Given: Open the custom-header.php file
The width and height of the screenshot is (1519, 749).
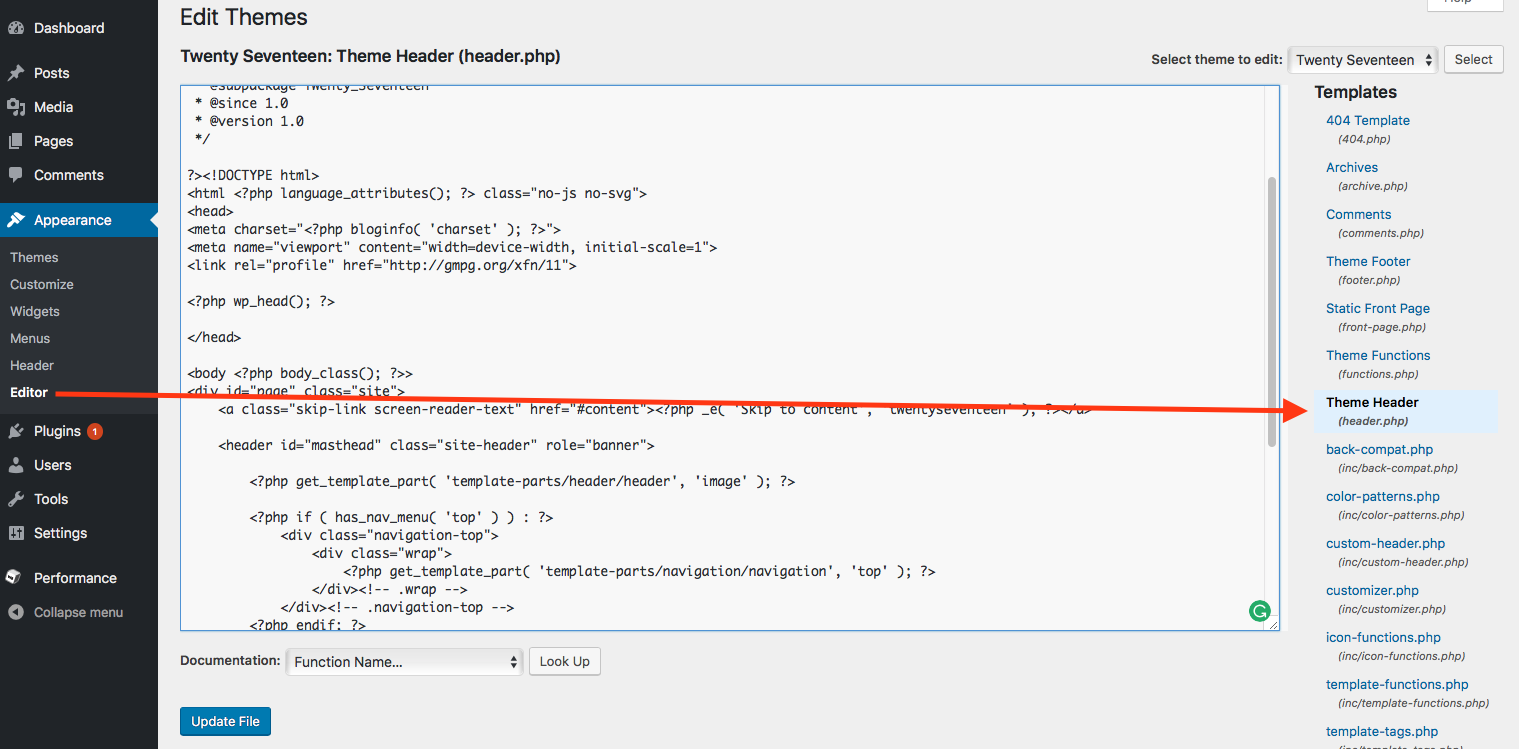Looking at the screenshot, I should click(1385, 543).
